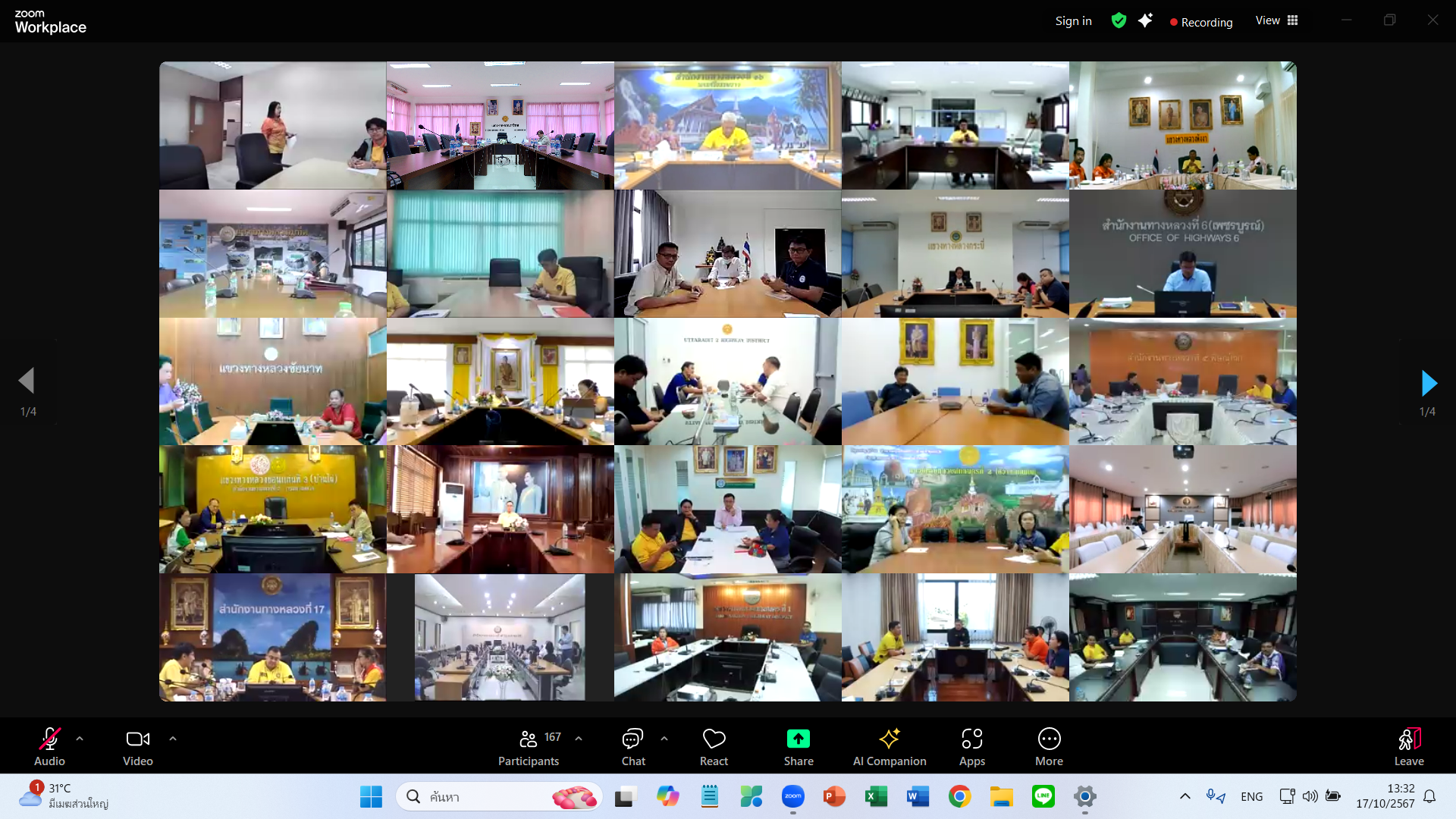Open the Apps panel
Screen dimensions: 1456x819
point(971,739)
